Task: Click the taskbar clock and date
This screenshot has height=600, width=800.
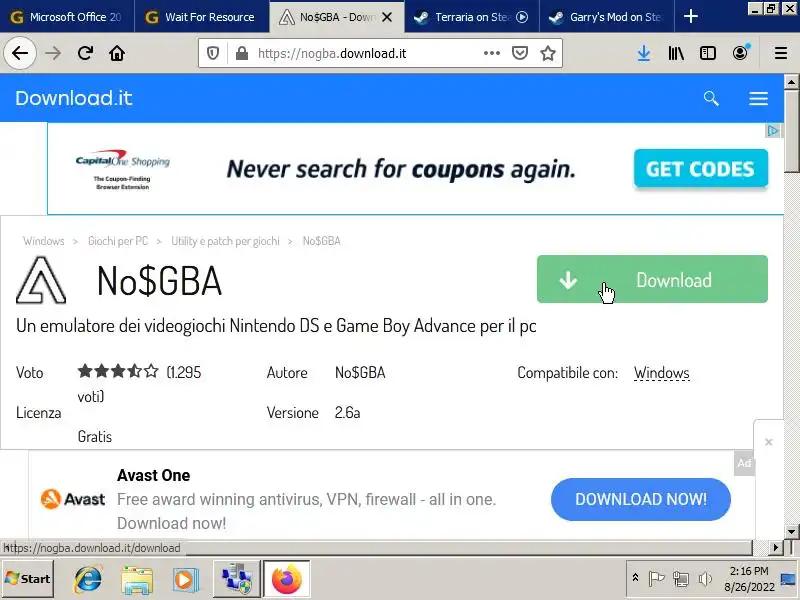Action: coord(749,579)
